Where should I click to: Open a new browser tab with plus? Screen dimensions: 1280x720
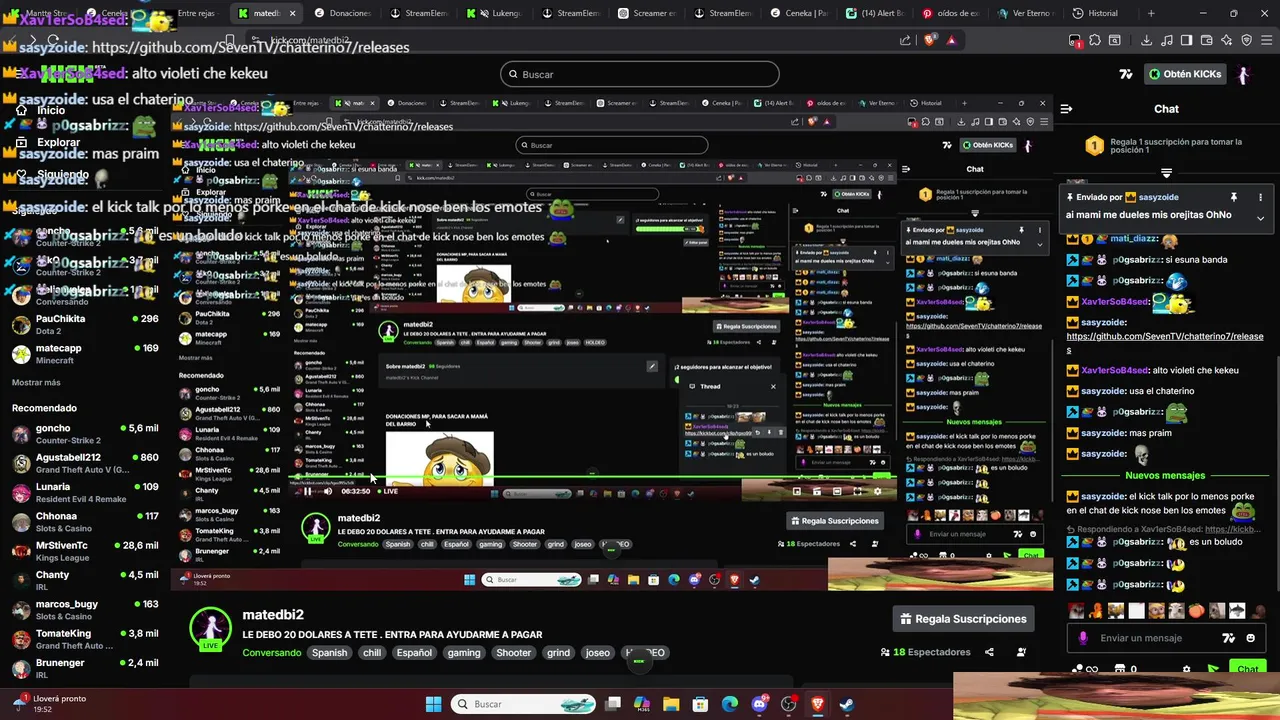pyautogui.click(x=1151, y=13)
